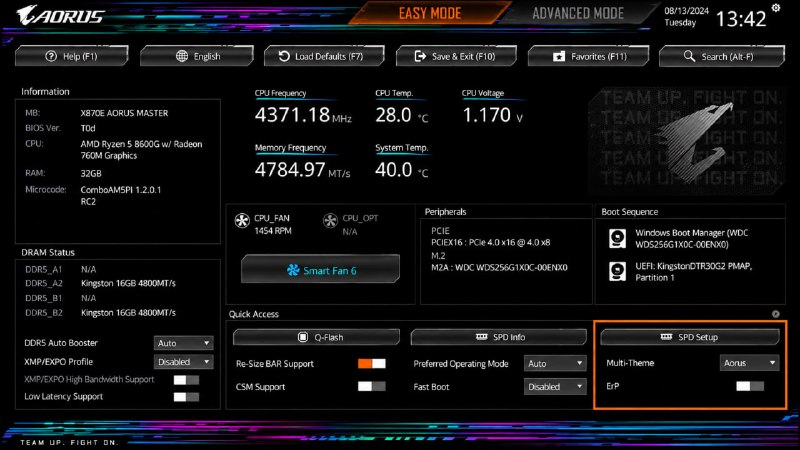The width and height of the screenshot is (800, 450).
Task: Open Favorites (F11)
Action: [588, 56]
